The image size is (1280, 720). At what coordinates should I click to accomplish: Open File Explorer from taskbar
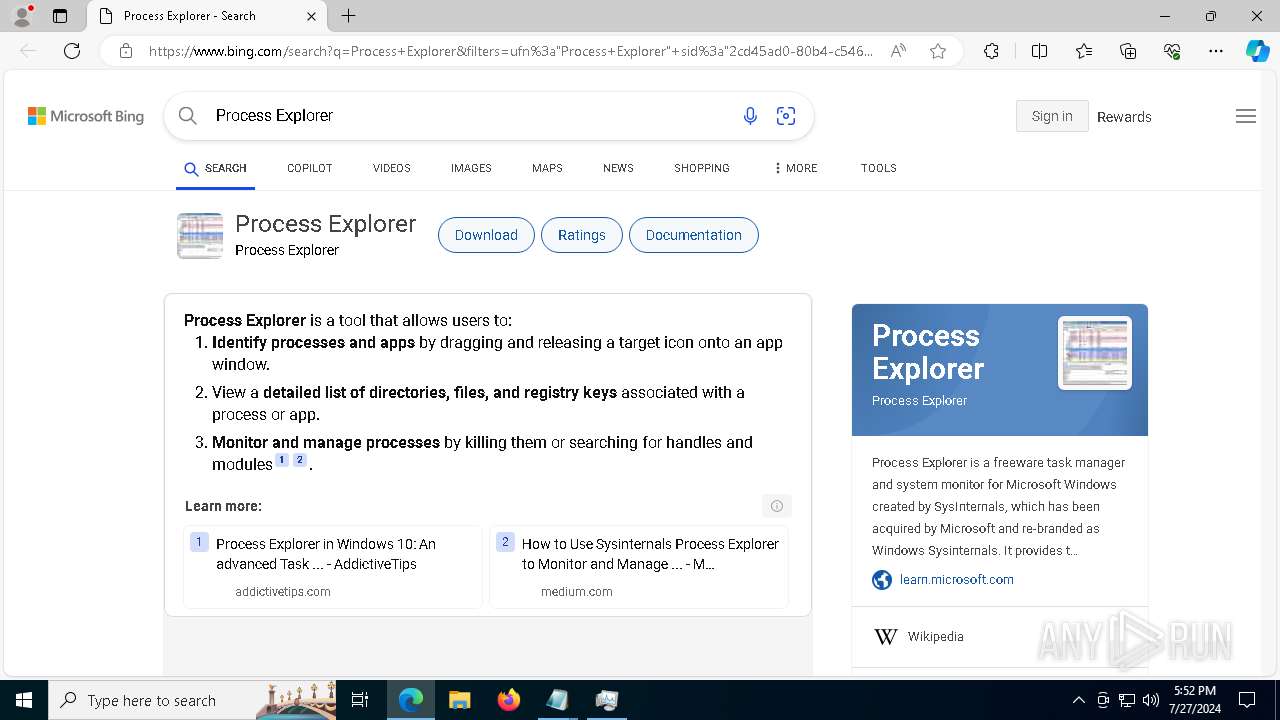[459, 700]
